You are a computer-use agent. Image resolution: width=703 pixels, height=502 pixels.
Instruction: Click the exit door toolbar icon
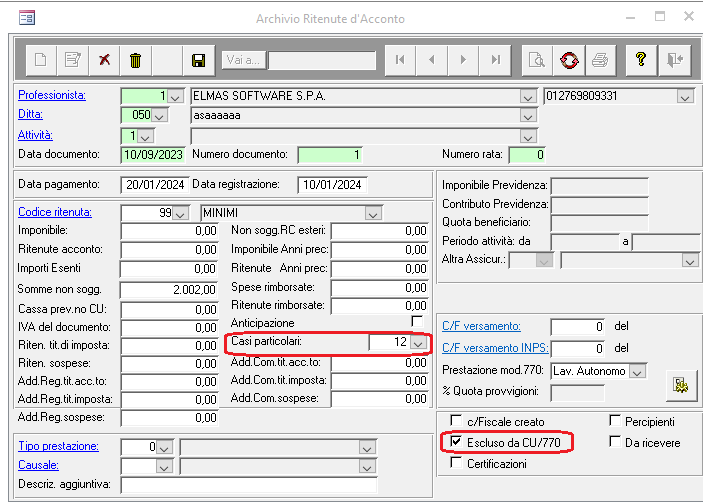click(x=674, y=60)
